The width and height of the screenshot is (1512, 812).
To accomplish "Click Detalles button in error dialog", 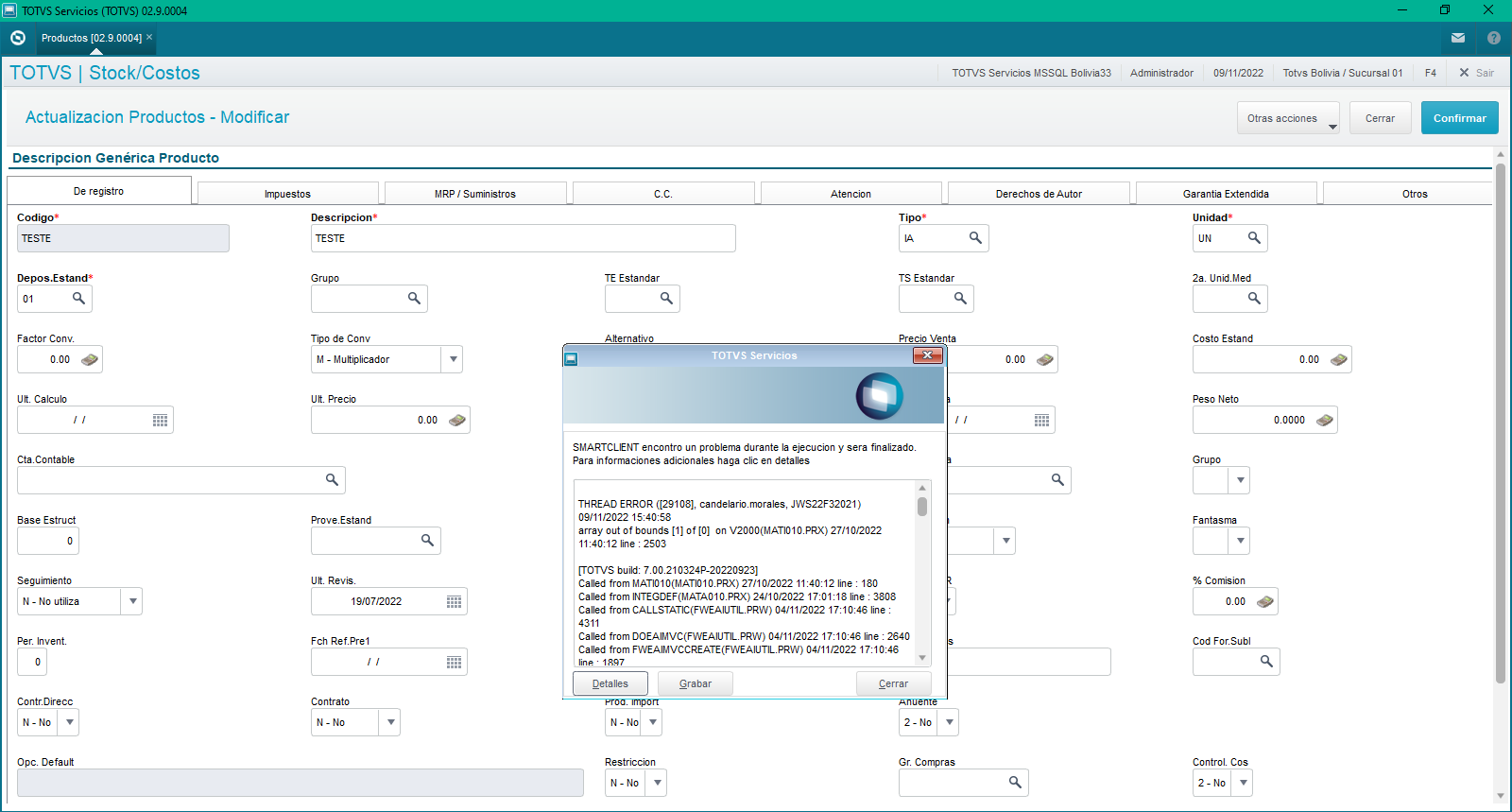I will coord(610,683).
